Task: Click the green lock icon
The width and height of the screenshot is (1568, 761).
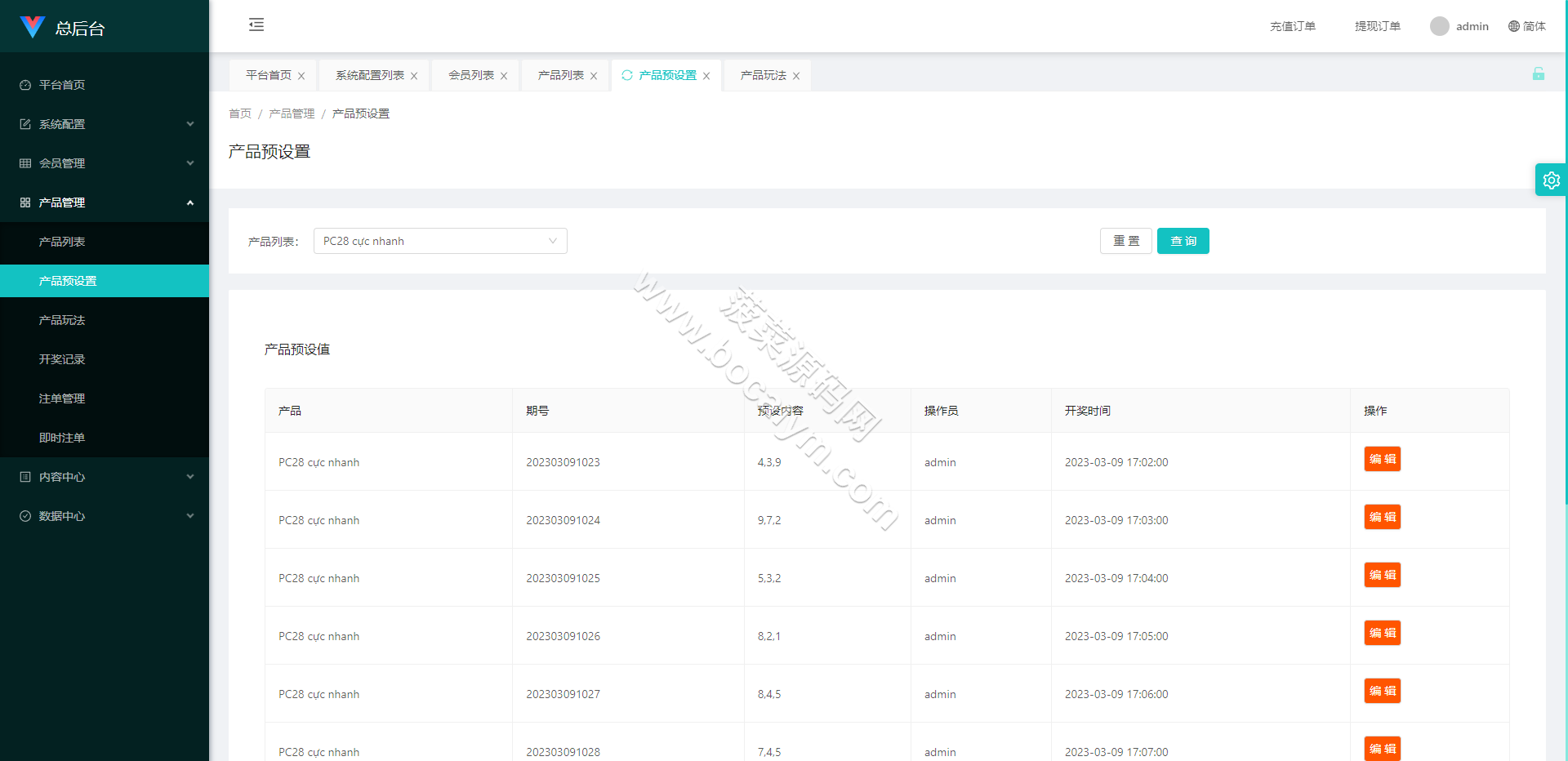Action: [x=1538, y=73]
